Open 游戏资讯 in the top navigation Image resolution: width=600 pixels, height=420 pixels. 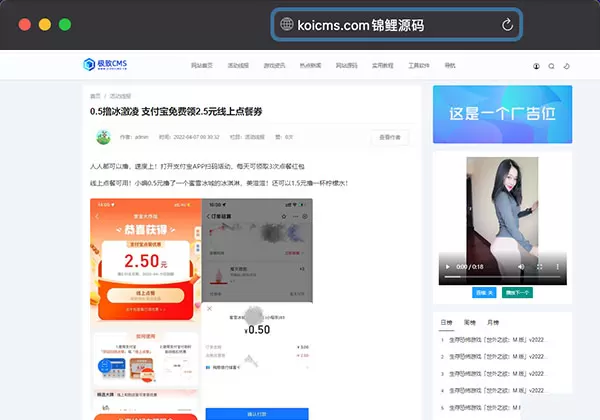tap(274, 65)
